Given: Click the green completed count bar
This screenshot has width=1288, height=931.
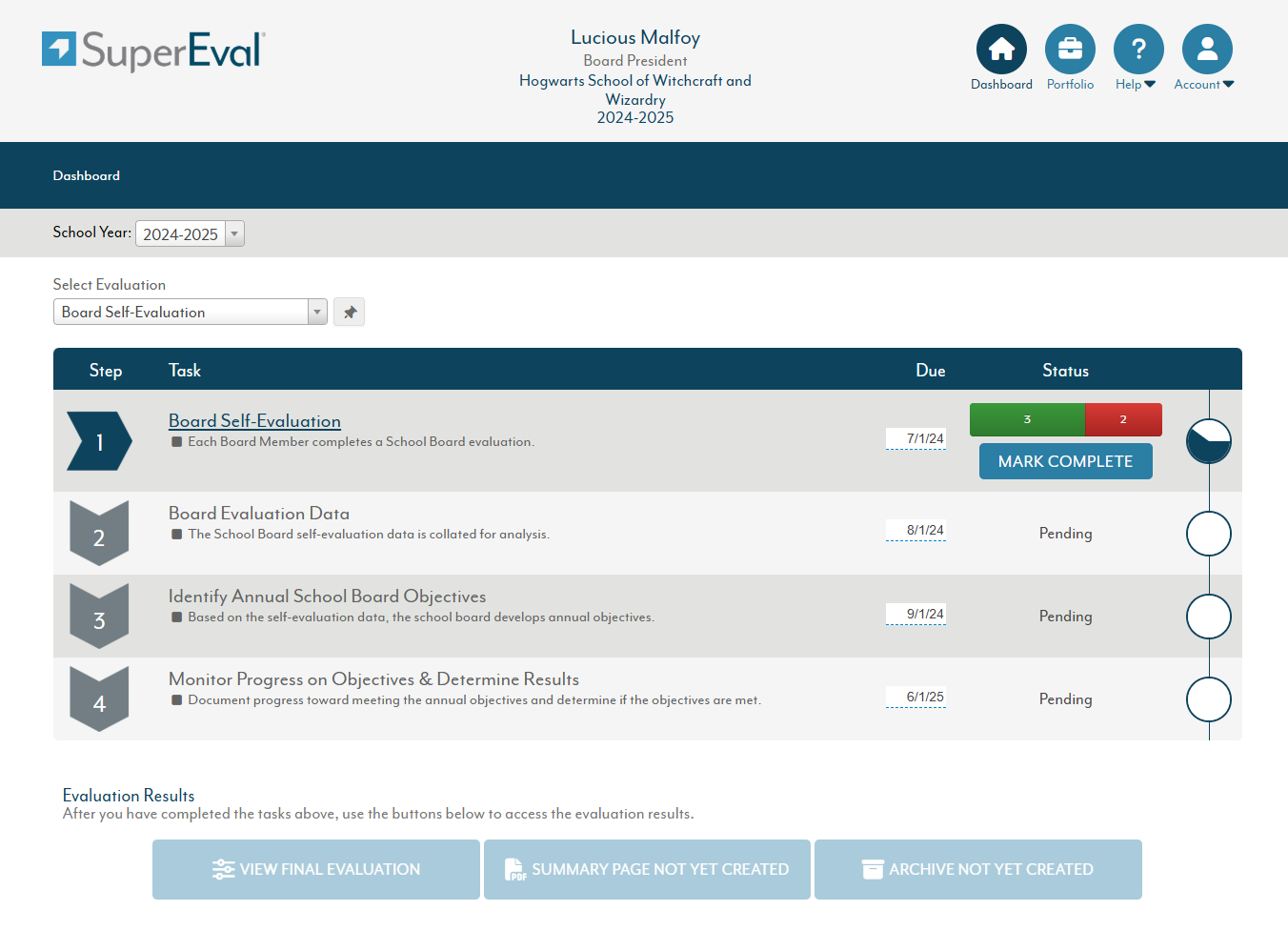Looking at the screenshot, I should click(x=1027, y=420).
